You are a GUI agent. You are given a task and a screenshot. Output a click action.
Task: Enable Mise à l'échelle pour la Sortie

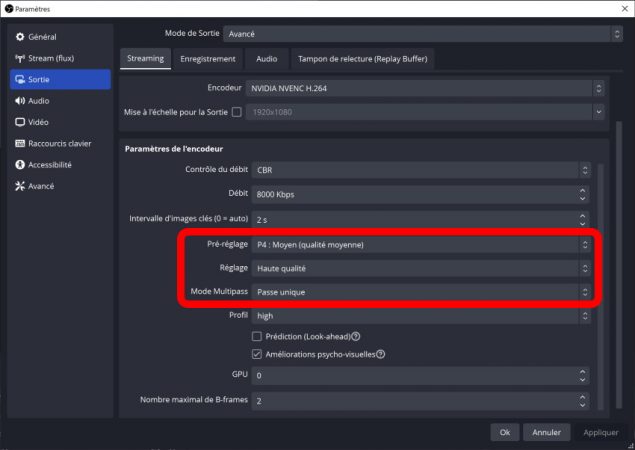[x=237, y=112]
